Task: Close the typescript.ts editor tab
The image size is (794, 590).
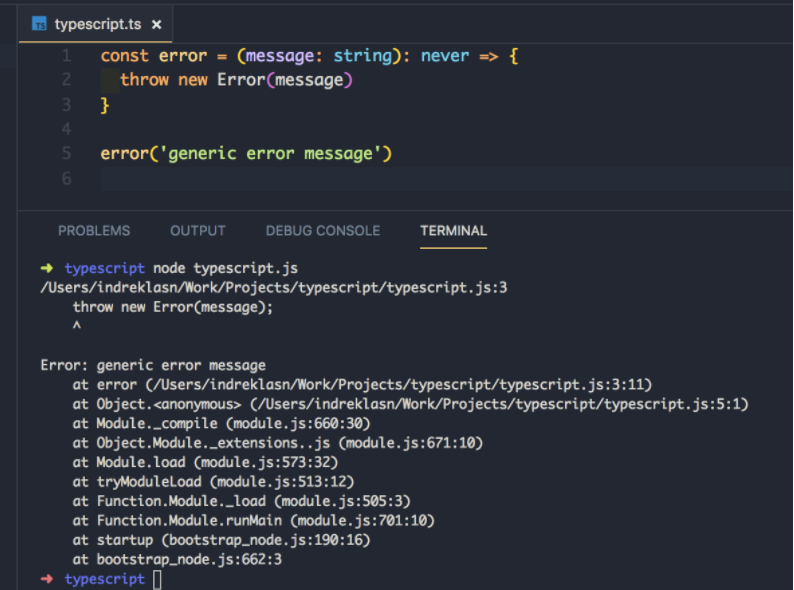Action: coord(156,24)
